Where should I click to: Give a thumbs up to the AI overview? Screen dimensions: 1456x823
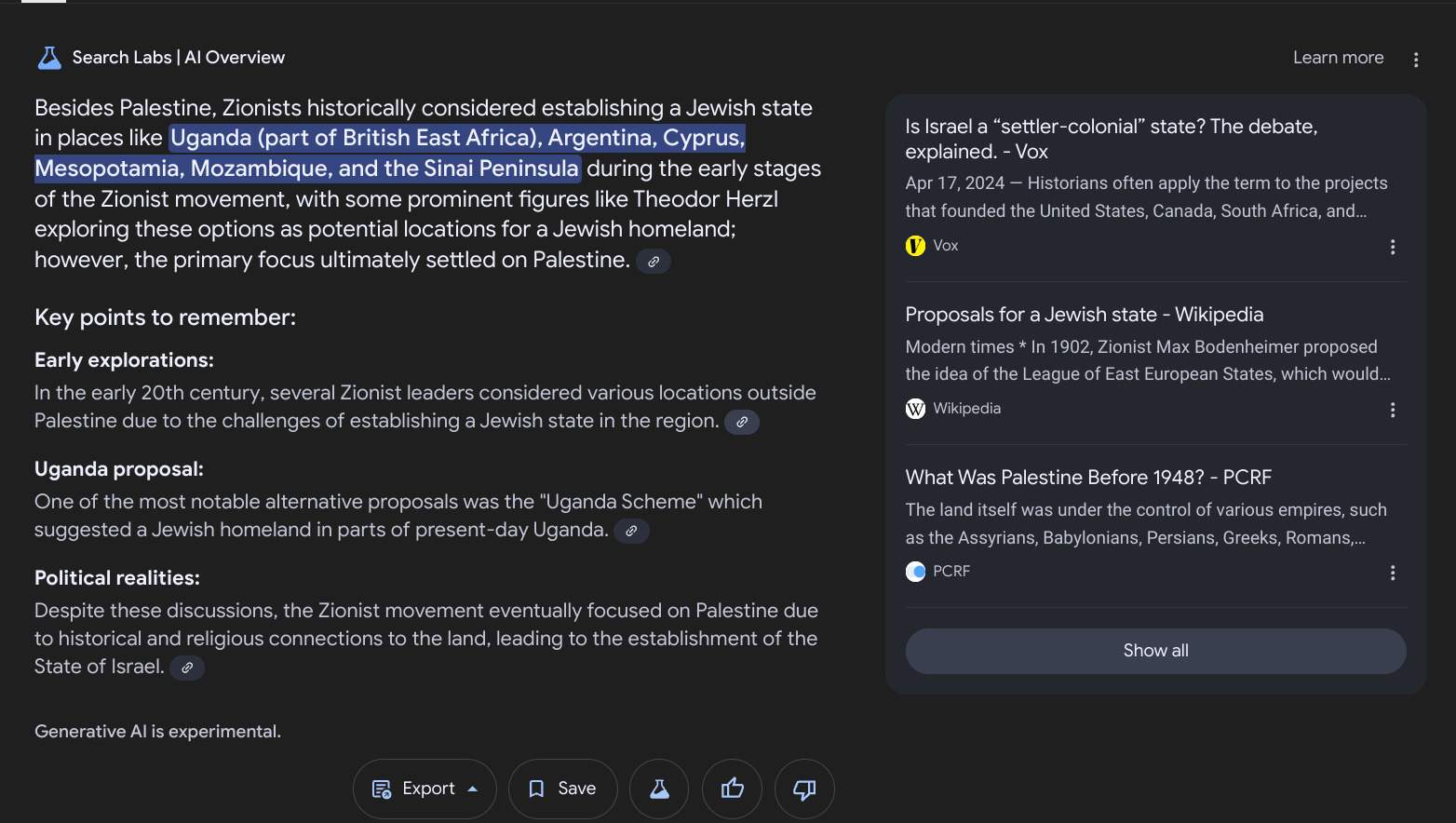733,789
